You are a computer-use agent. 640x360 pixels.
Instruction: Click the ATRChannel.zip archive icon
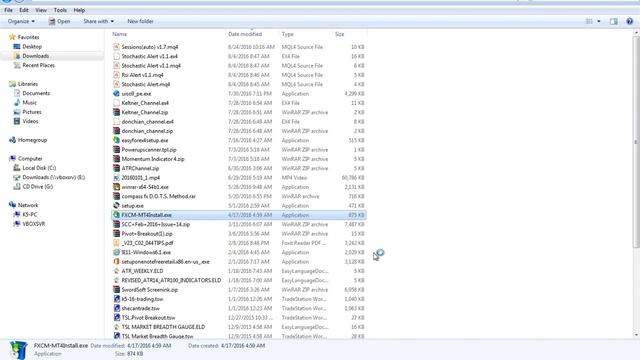[x=116, y=168]
